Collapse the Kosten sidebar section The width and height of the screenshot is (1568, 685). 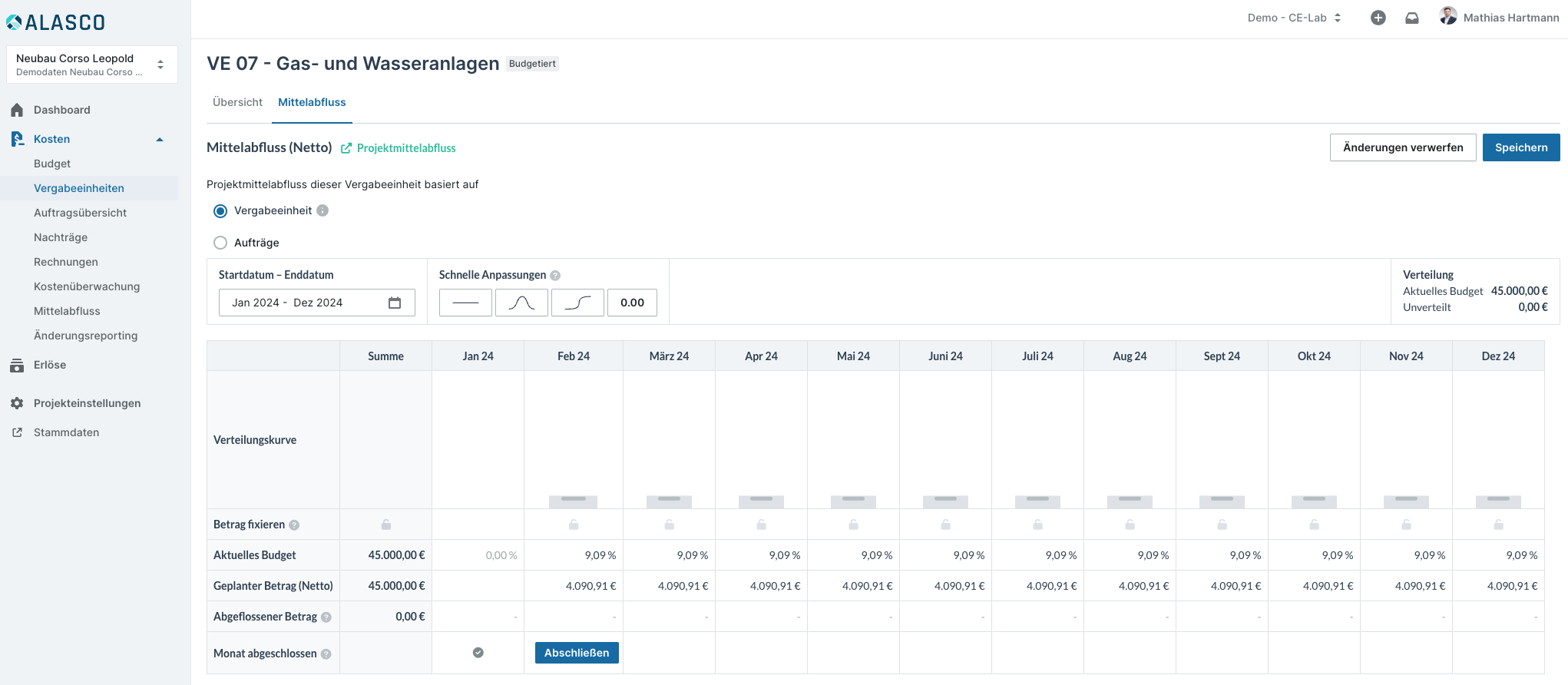tap(160, 139)
